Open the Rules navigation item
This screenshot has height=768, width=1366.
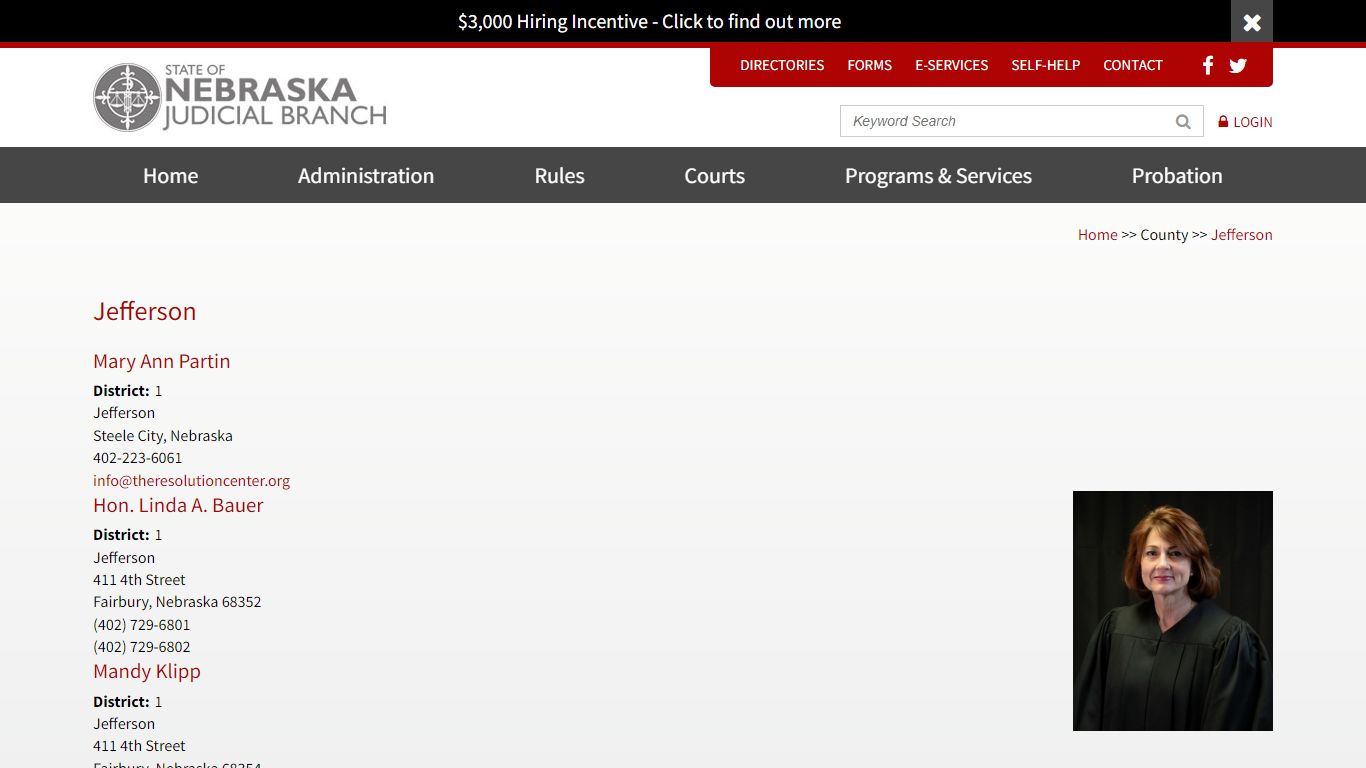pos(559,175)
